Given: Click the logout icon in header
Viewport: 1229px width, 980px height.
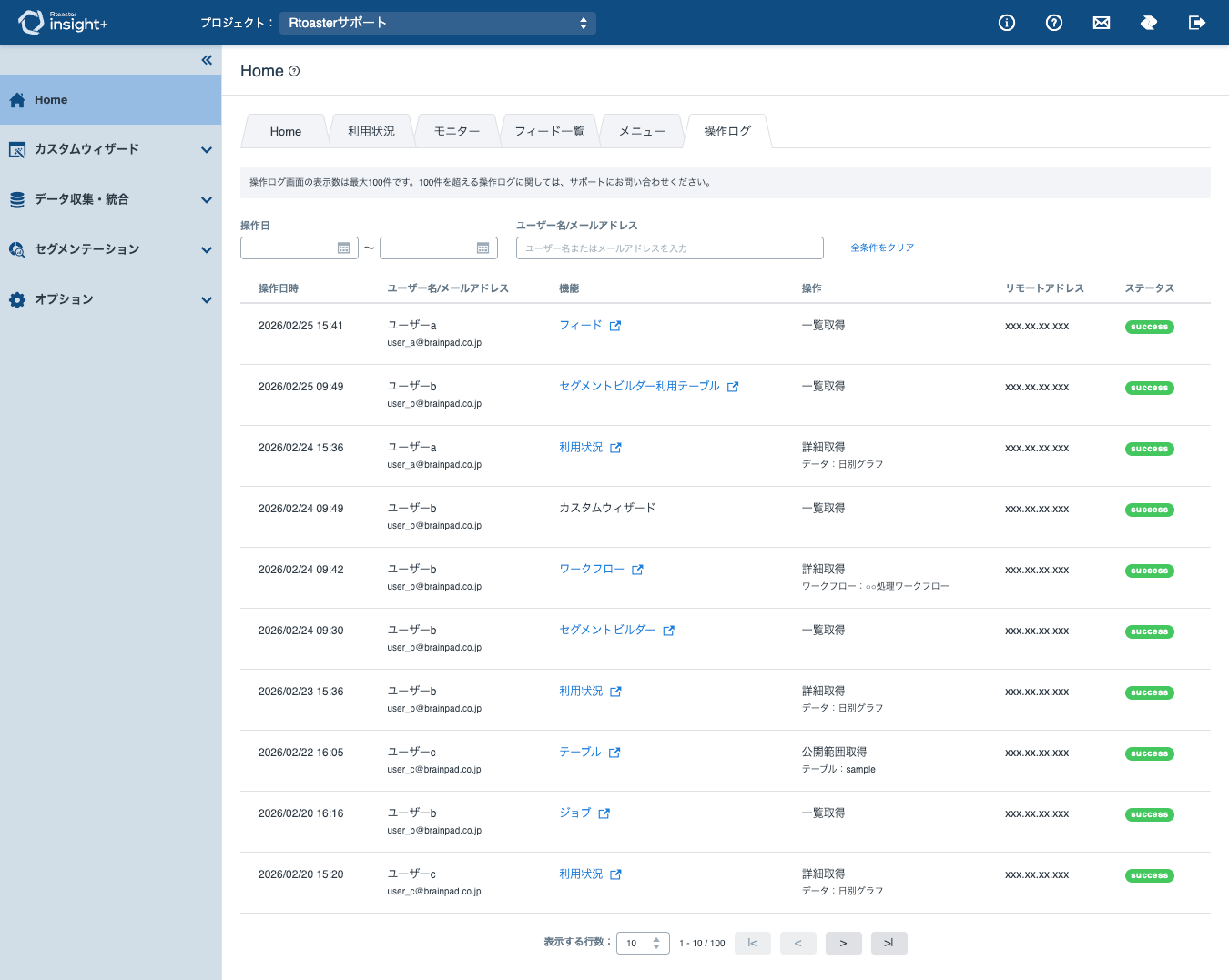Looking at the screenshot, I should [x=1197, y=23].
